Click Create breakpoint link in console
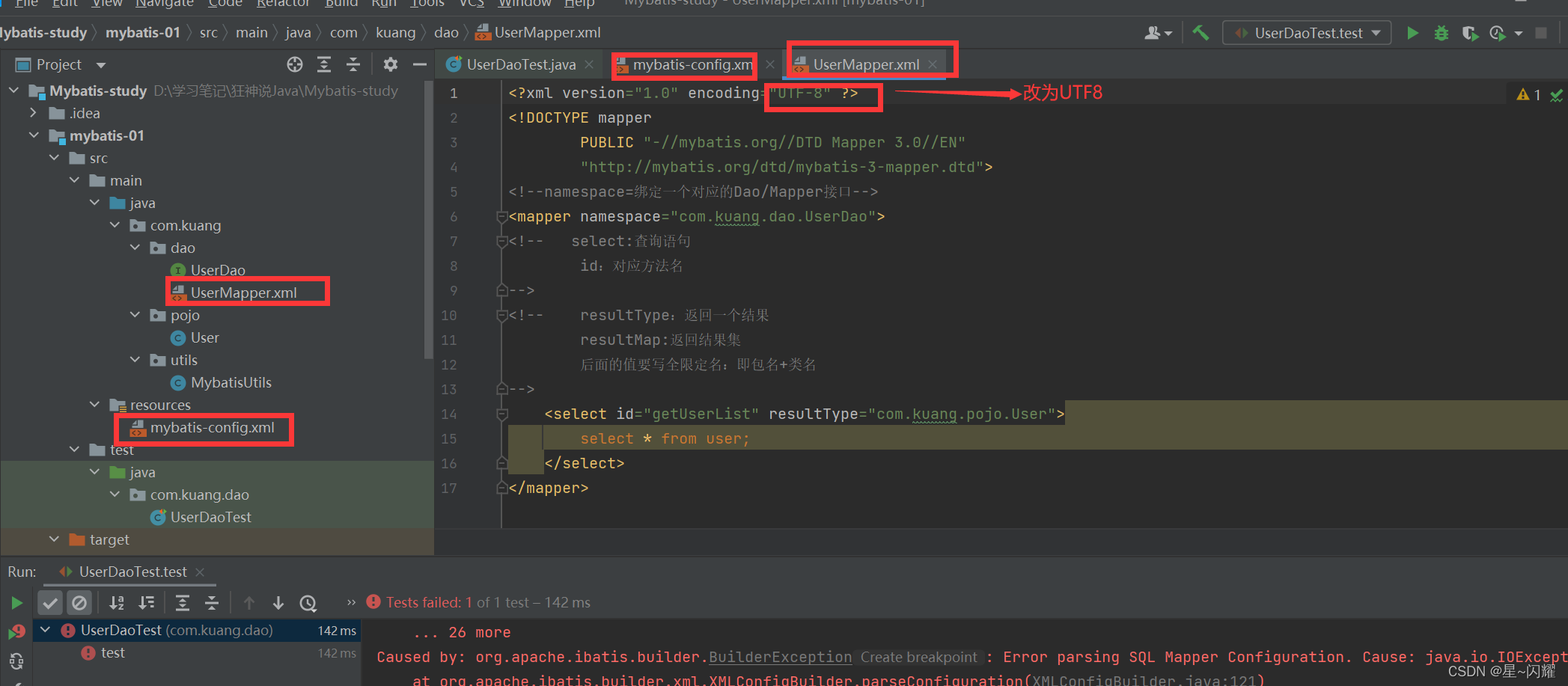Viewport: 1568px width, 686px height. coord(919,658)
